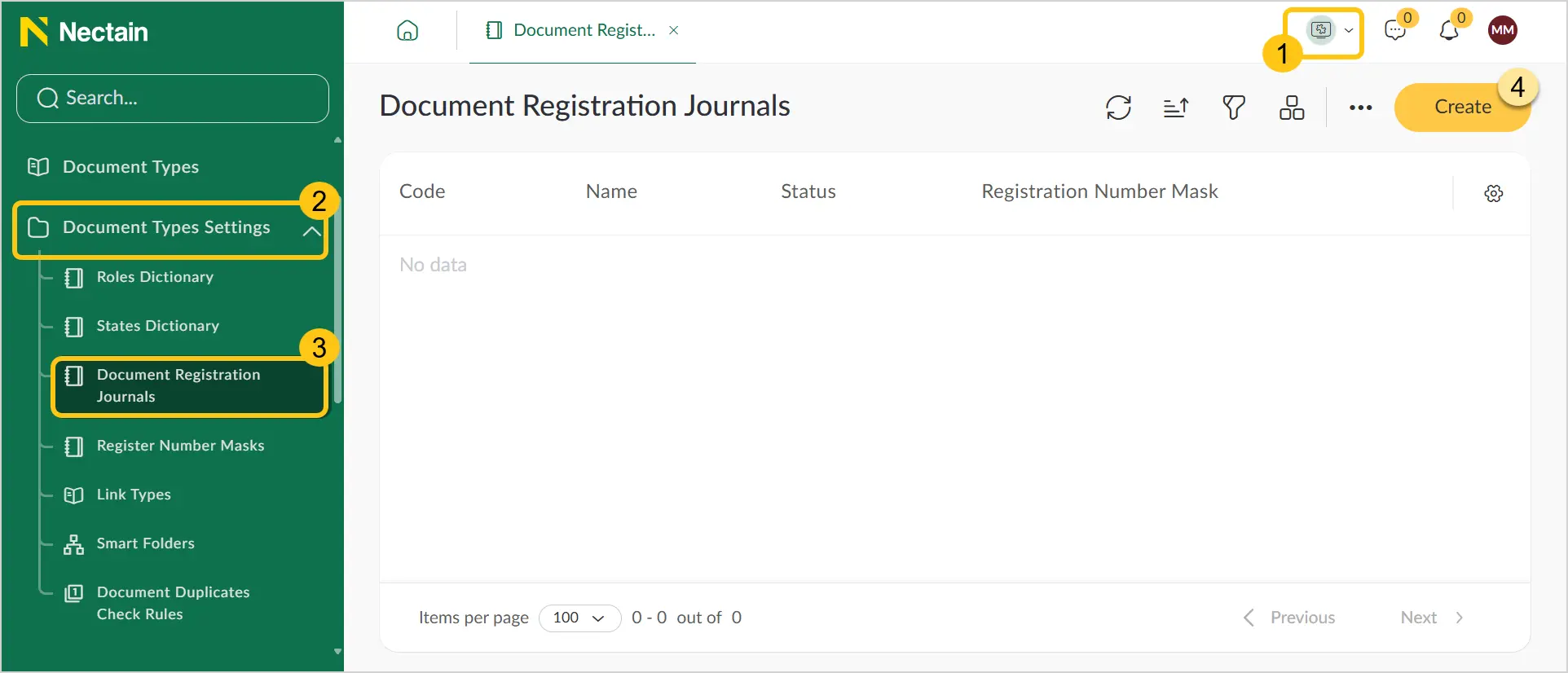Click the Roles Dictionary icon
Screen dimensions: 1568x673
[x=73, y=278]
